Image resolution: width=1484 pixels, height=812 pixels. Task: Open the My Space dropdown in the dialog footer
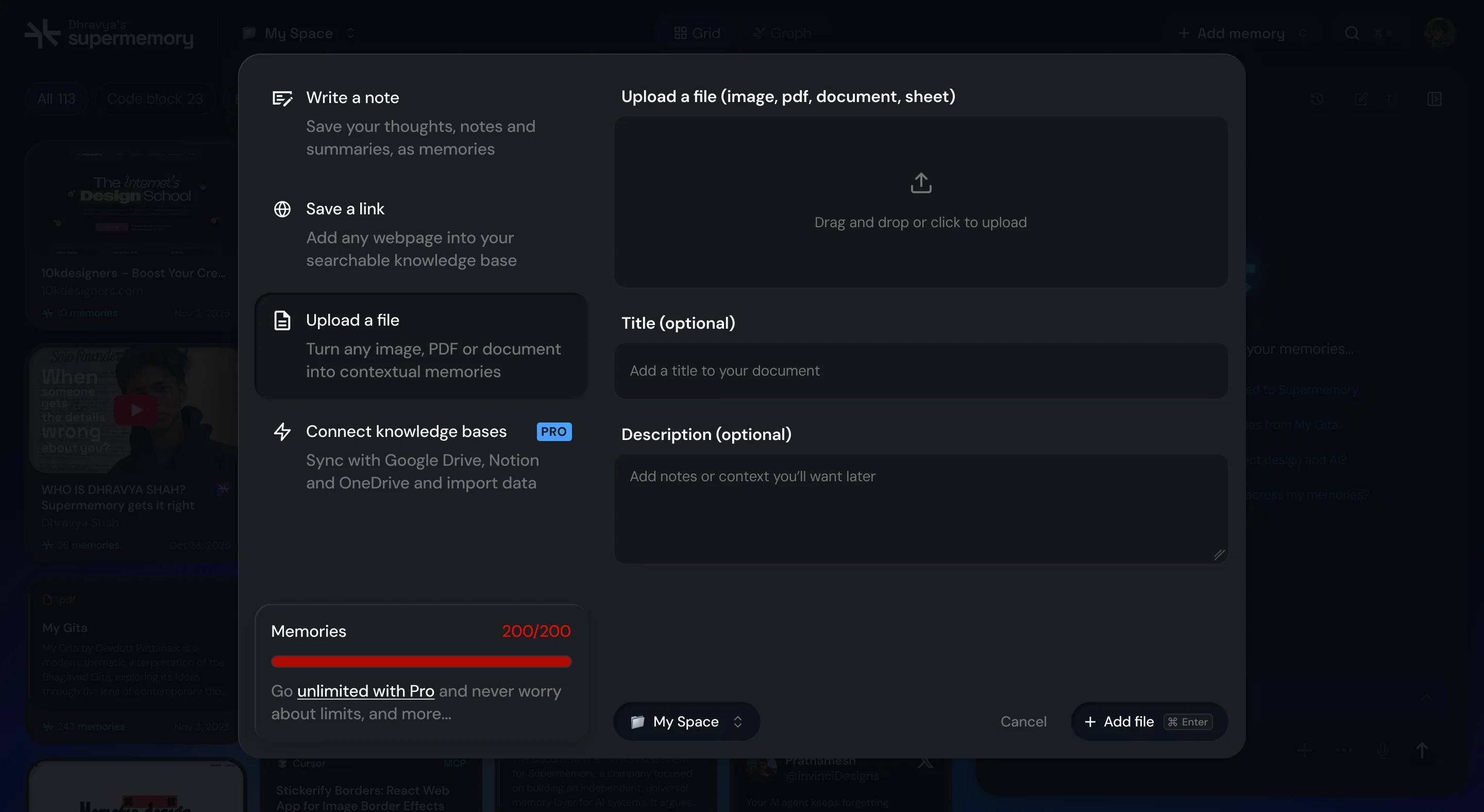685,721
